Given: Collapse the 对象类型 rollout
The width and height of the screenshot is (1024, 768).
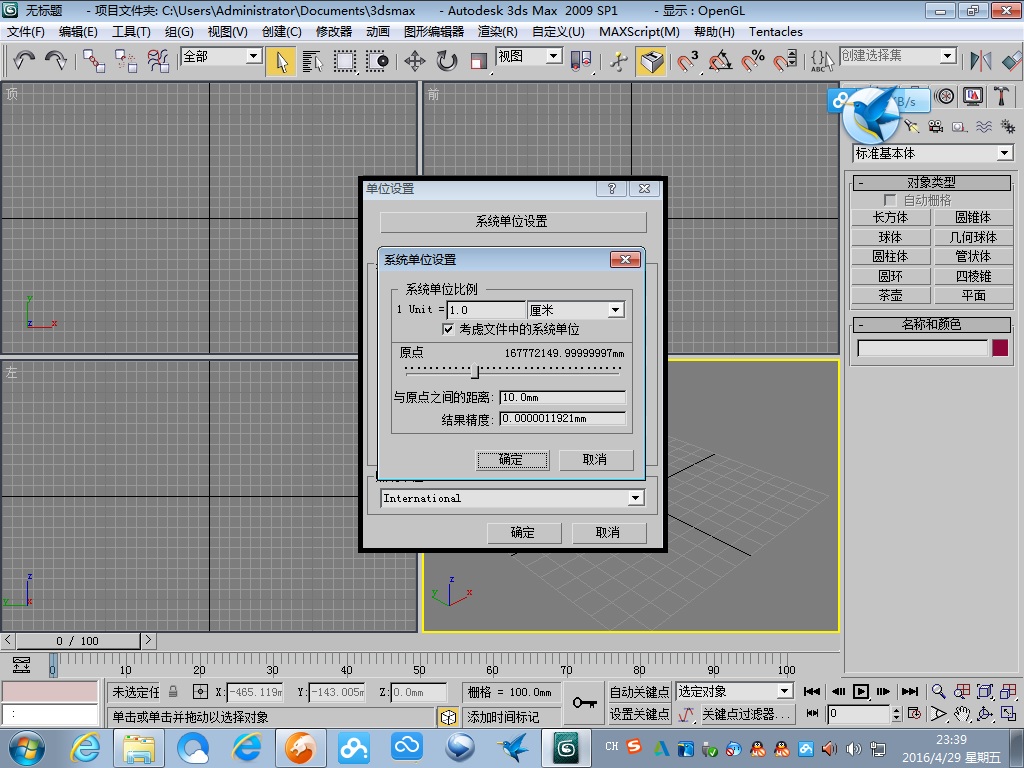Looking at the screenshot, I should (932, 182).
